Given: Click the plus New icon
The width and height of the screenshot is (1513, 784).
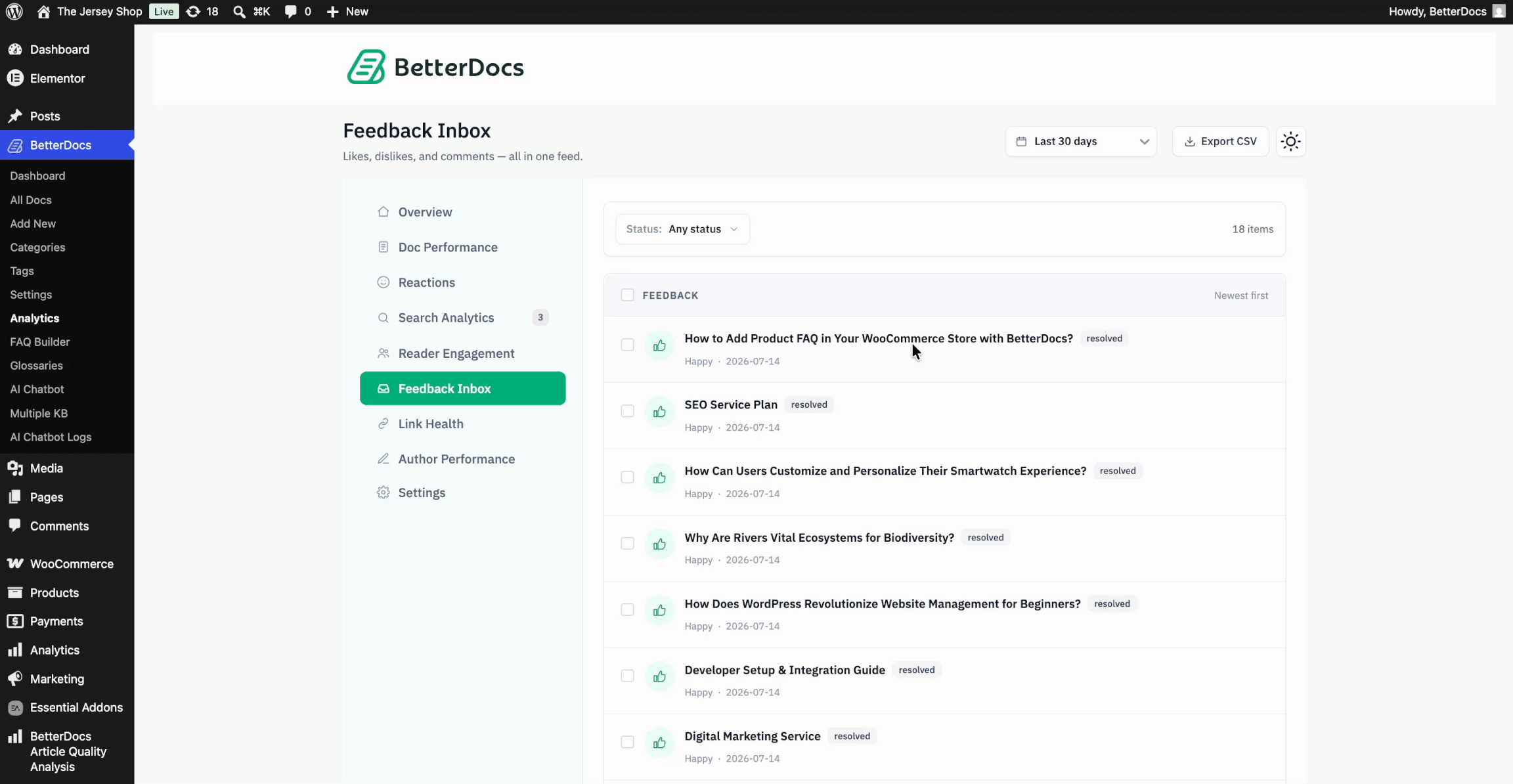Looking at the screenshot, I should coord(333,12).
